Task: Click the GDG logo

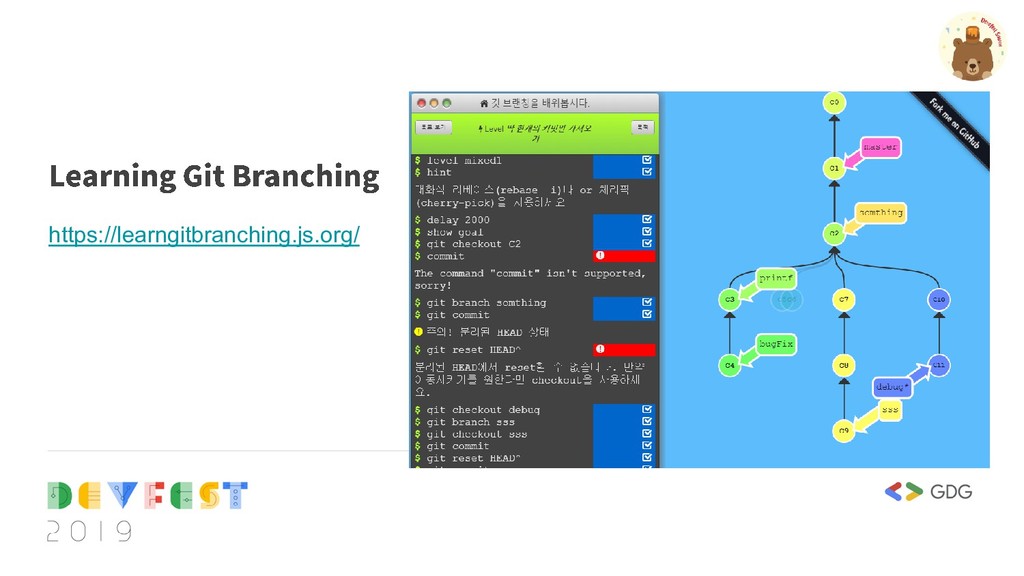Action: pyautogui.click(x=928, y=492)
